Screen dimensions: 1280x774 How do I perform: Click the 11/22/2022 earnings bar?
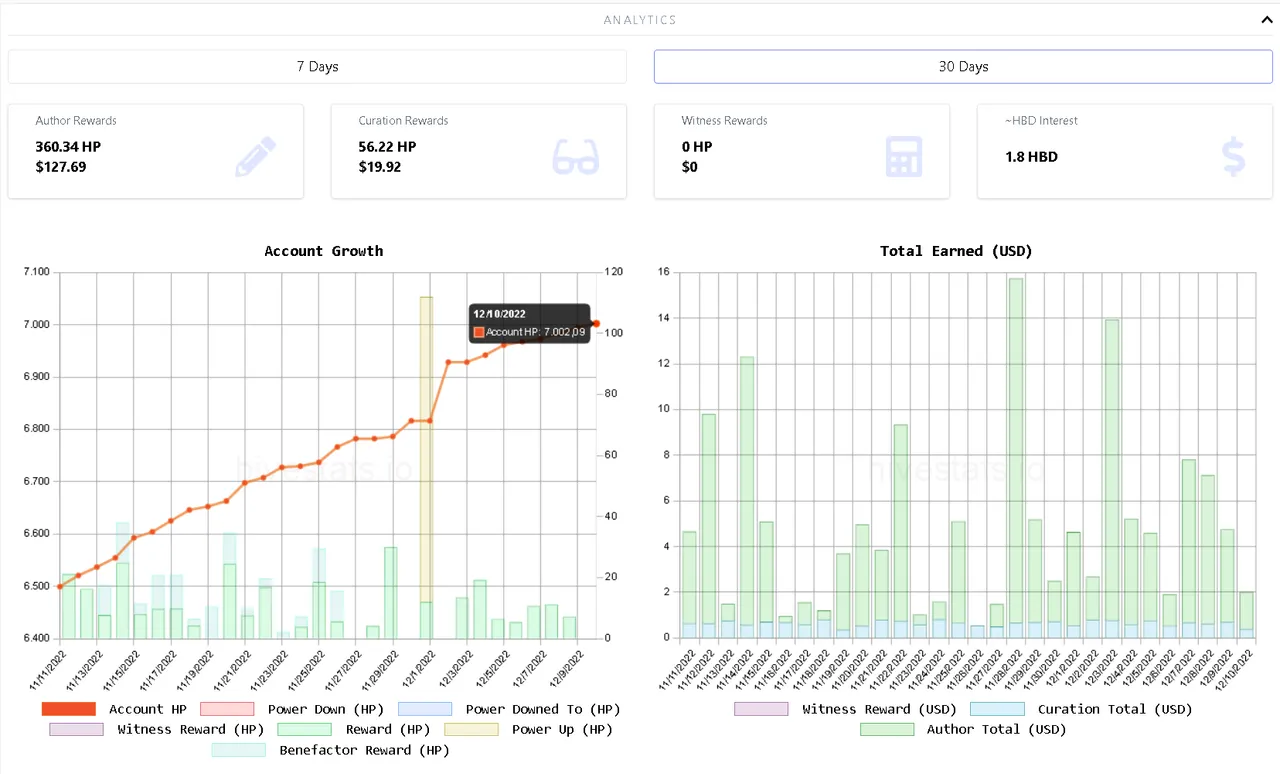point(901,523)
